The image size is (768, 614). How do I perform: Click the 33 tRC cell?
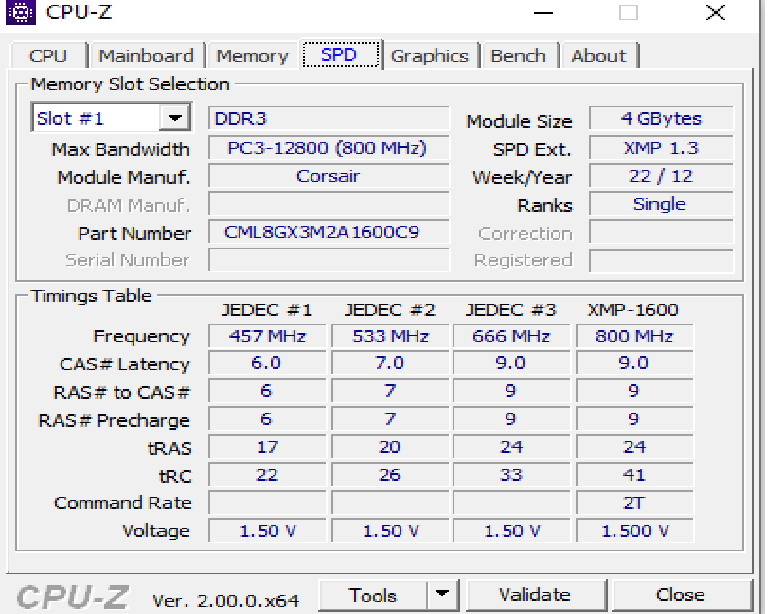[511, 475]
